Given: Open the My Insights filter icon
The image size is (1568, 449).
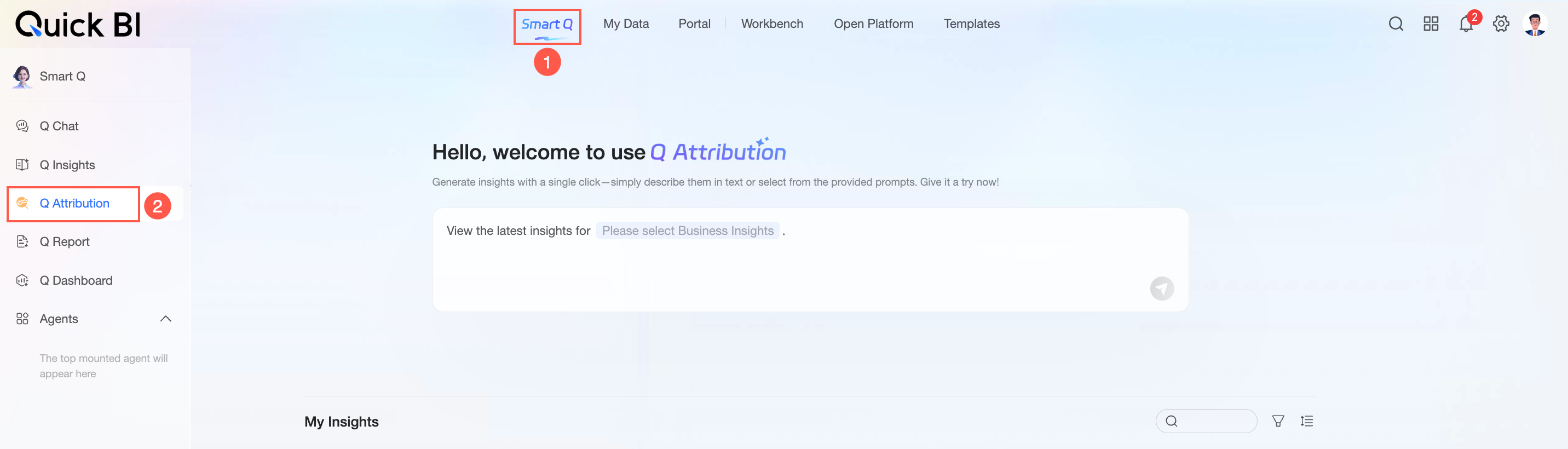Looking at the screenshot, I should (x=1278, y=421).
